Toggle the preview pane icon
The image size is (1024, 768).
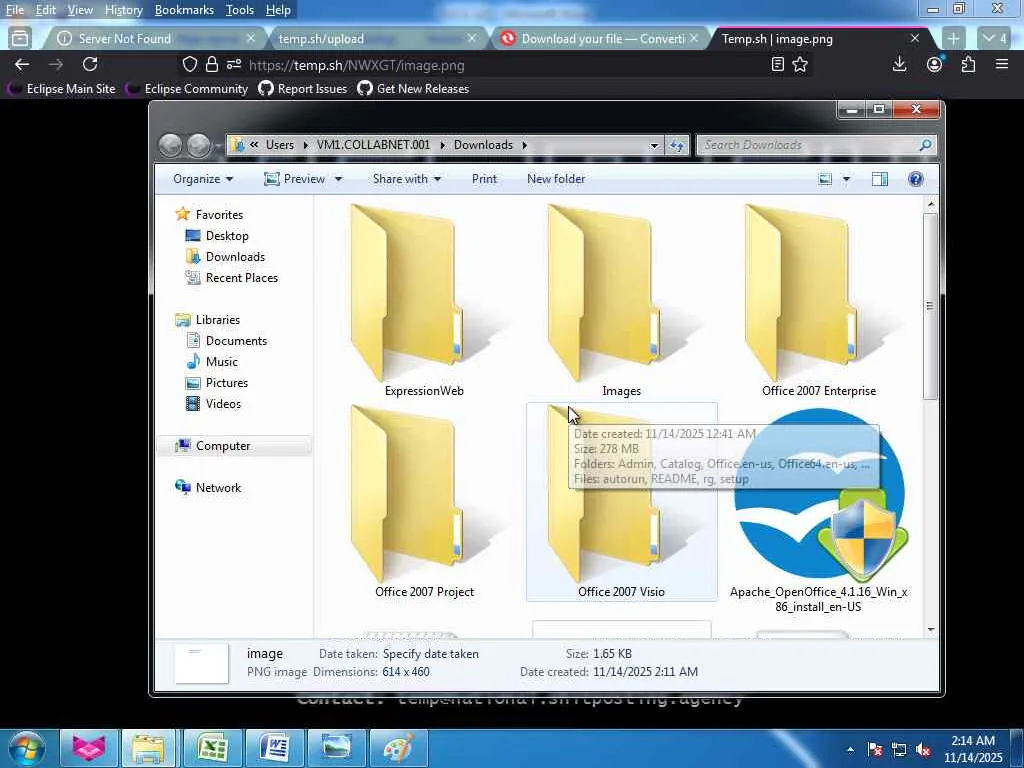tap(880, 179)
